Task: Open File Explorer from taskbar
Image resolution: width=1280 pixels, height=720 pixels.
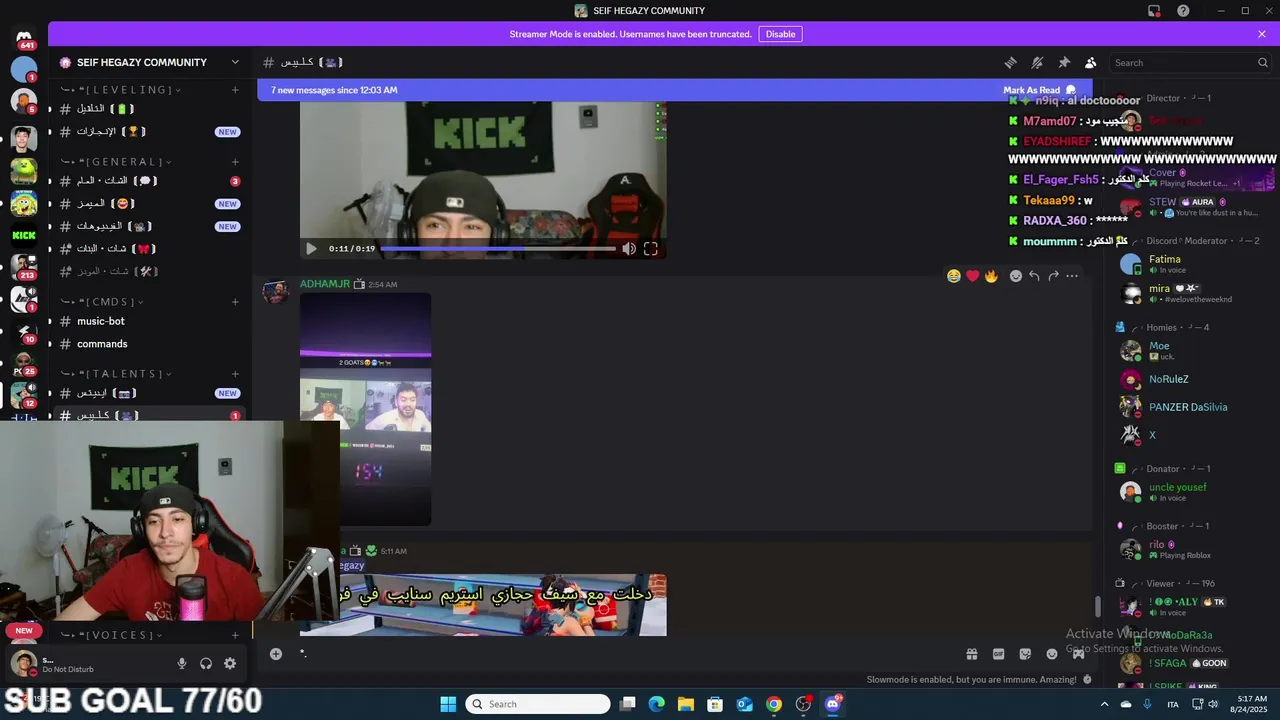Action: tap(685, 704)
